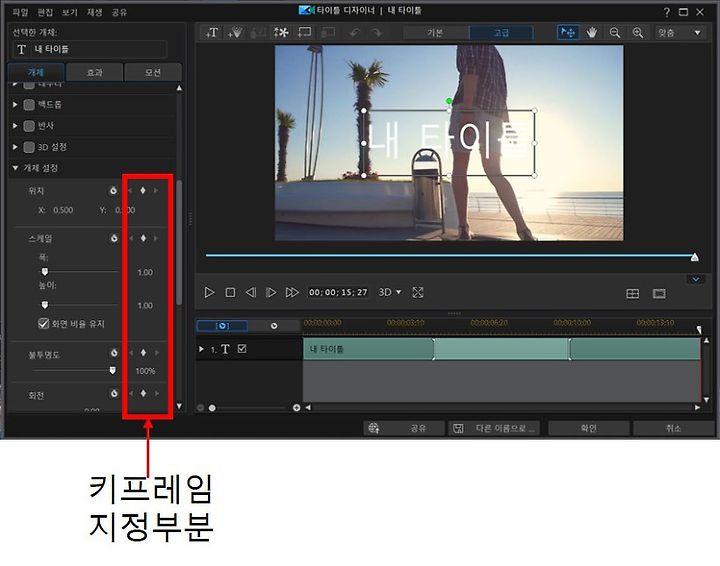Add a keyframe diamond for 회전
The width and height of the screenshot is (720, 566).
coord(143,393)
